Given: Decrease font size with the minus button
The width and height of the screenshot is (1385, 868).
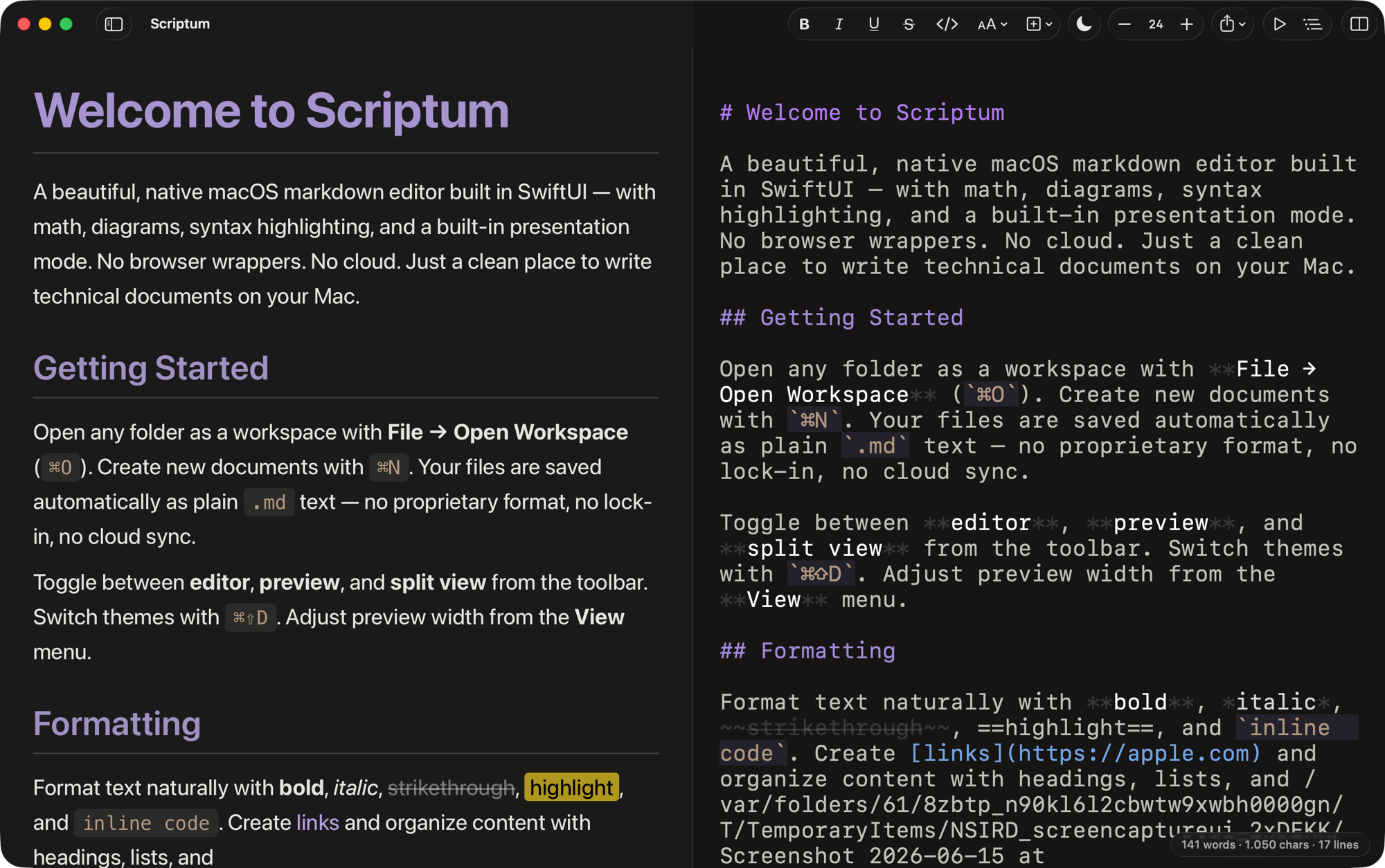Looking at the screenshot, I should [x=1125, y=24].
